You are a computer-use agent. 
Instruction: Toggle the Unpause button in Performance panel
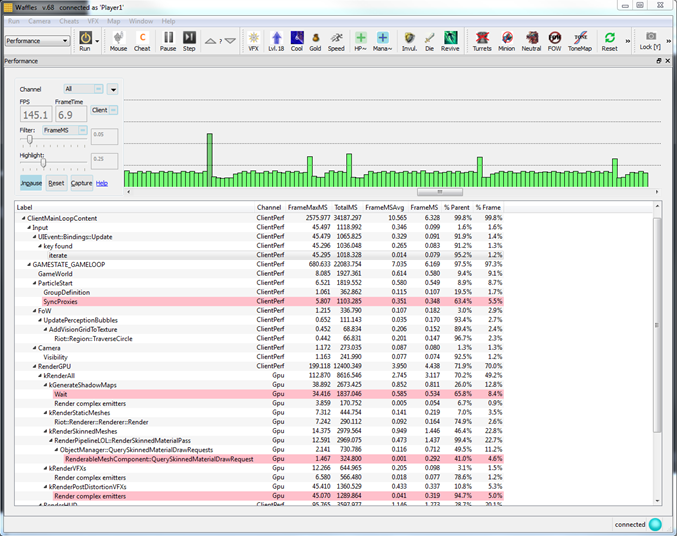tap(31, 183)
